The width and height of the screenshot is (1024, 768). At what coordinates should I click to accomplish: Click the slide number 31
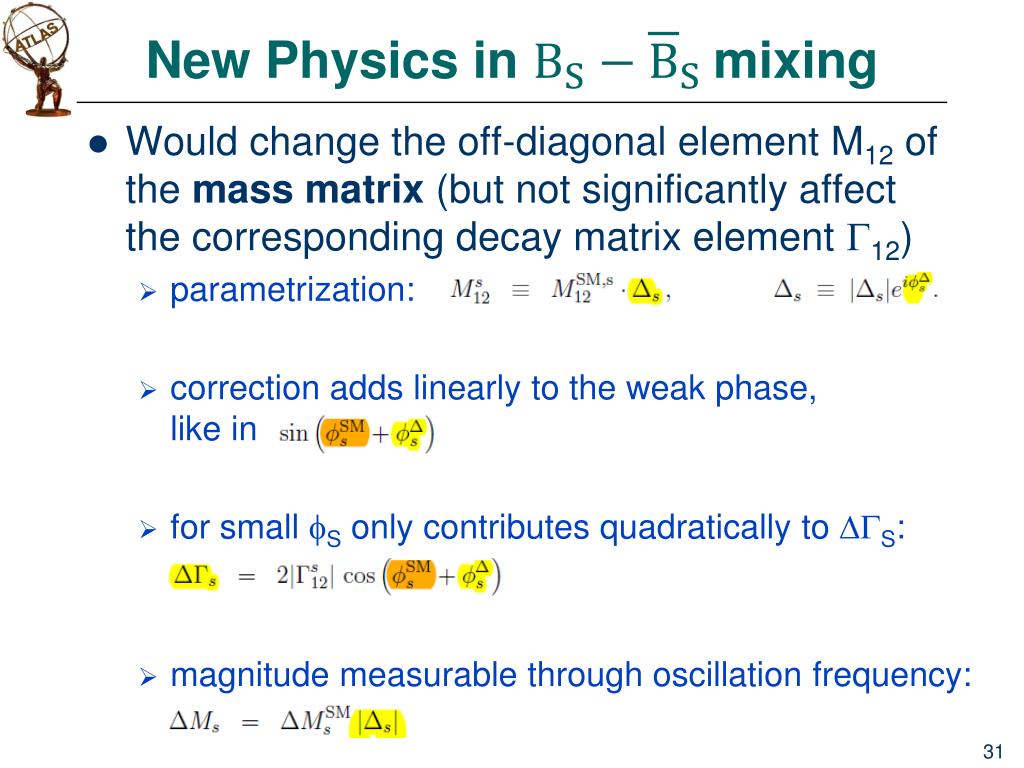(x=993, y=751)
